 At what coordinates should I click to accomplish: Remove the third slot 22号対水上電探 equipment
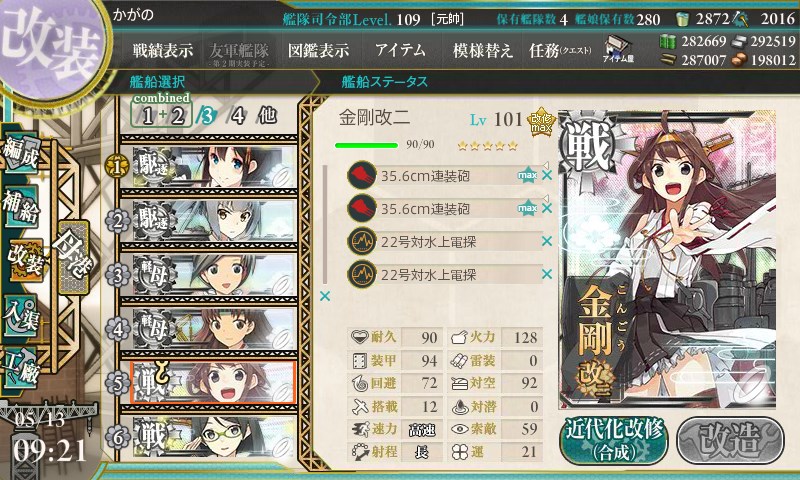[x=547, y=241]
